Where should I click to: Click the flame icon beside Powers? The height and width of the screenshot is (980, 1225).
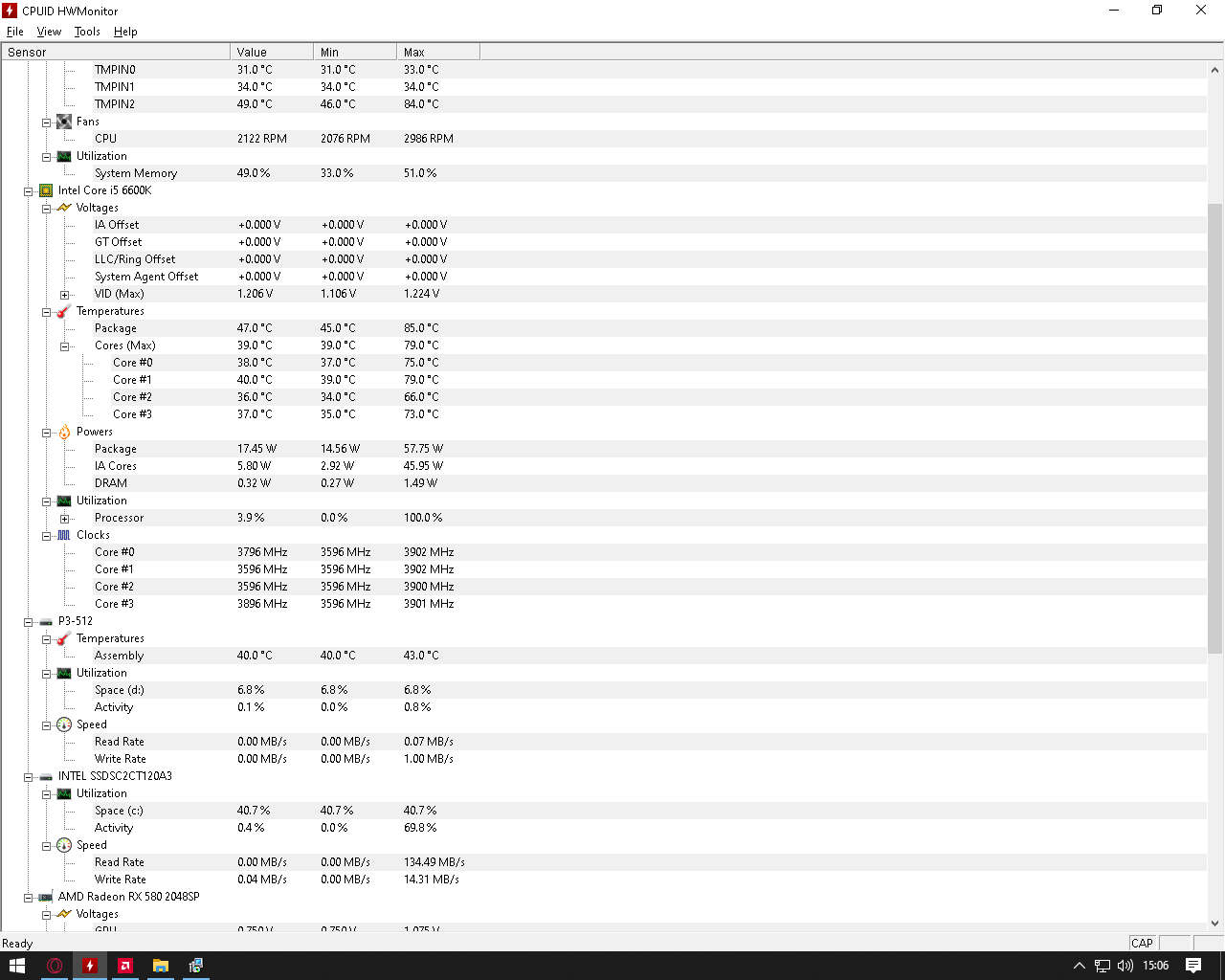(x=64, y=432)
